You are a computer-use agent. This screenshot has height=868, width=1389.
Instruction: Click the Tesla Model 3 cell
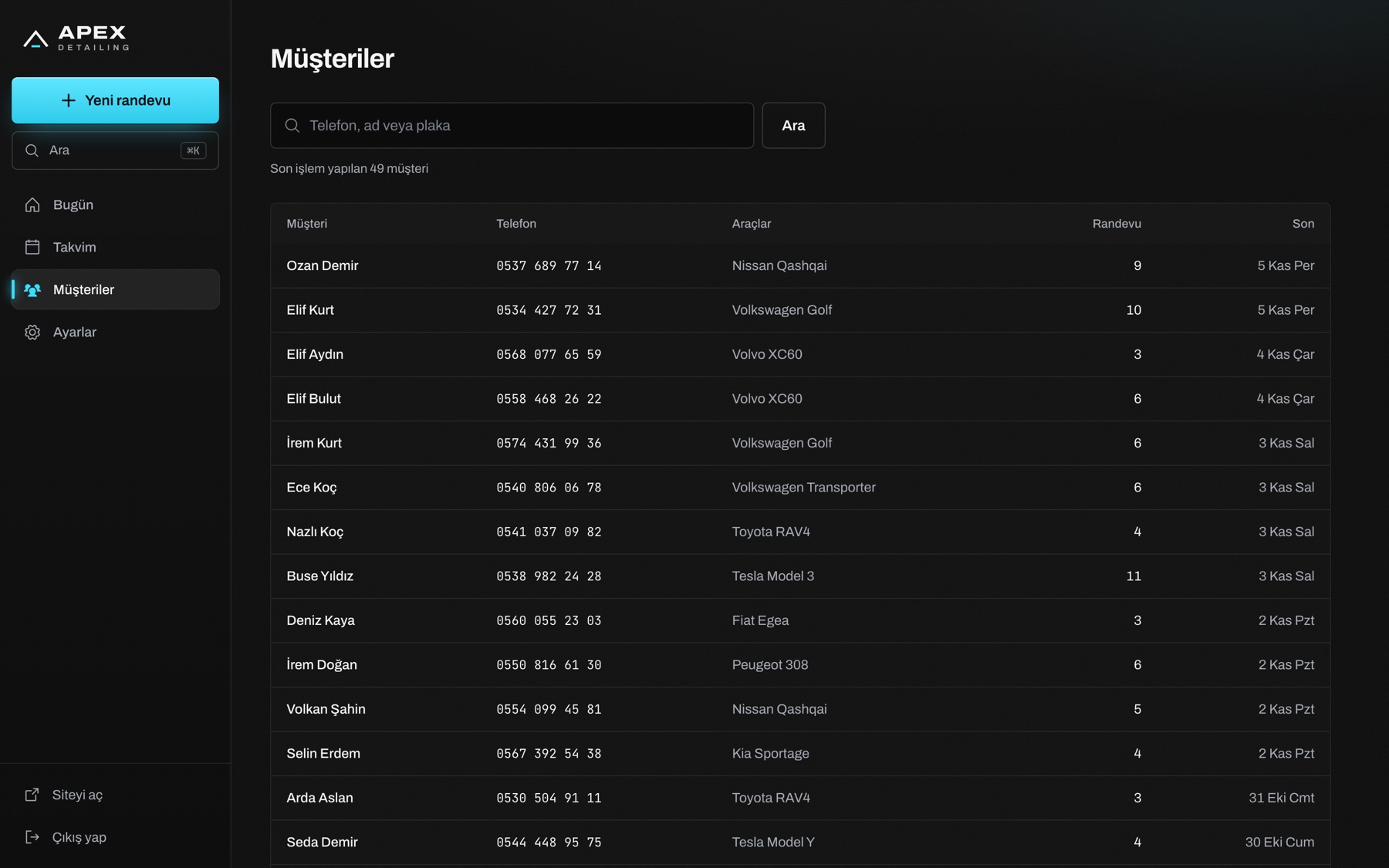772,576
